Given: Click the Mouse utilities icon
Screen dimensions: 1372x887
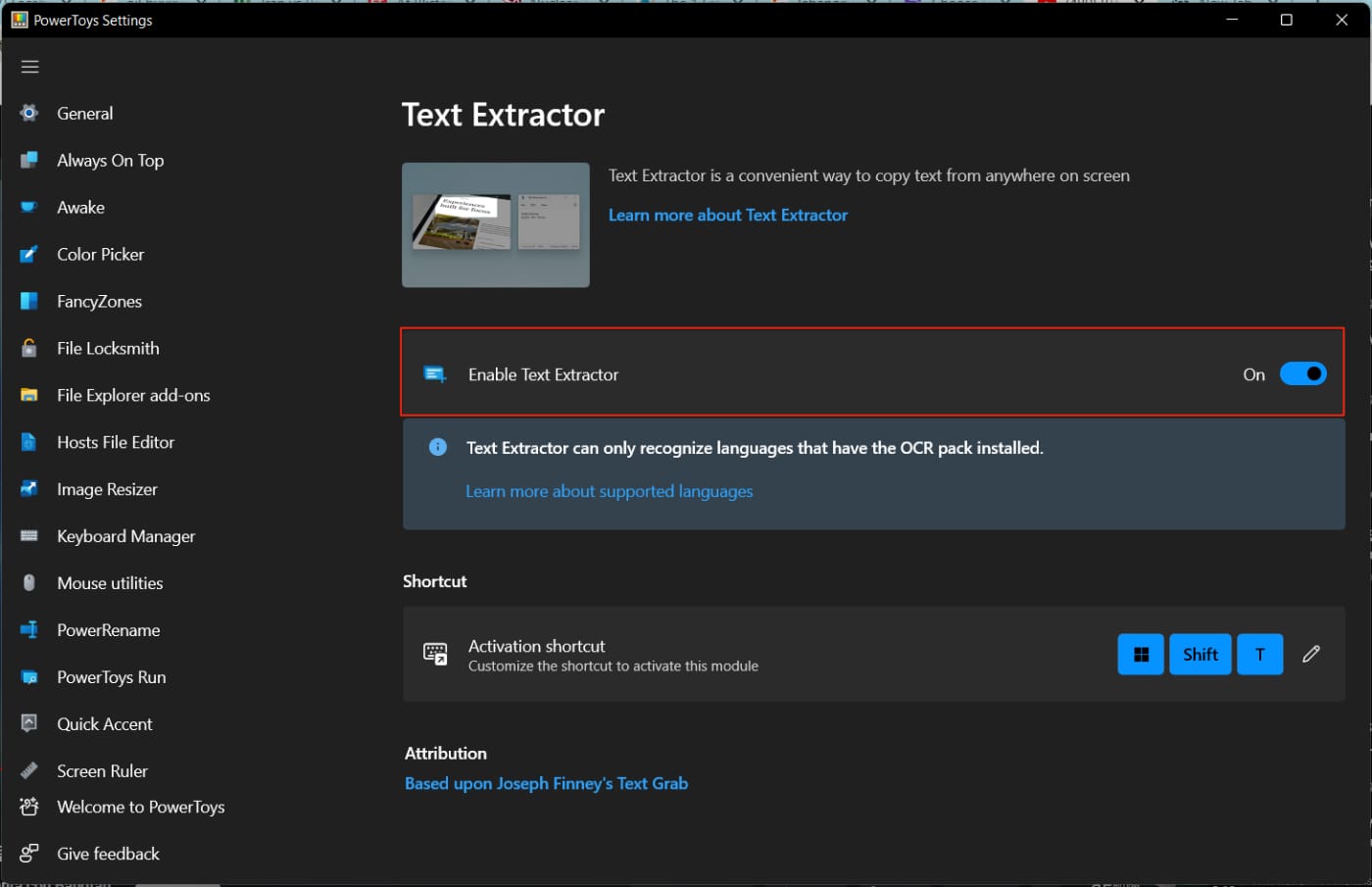Looking at the screenshot, I should coord(29,583).
